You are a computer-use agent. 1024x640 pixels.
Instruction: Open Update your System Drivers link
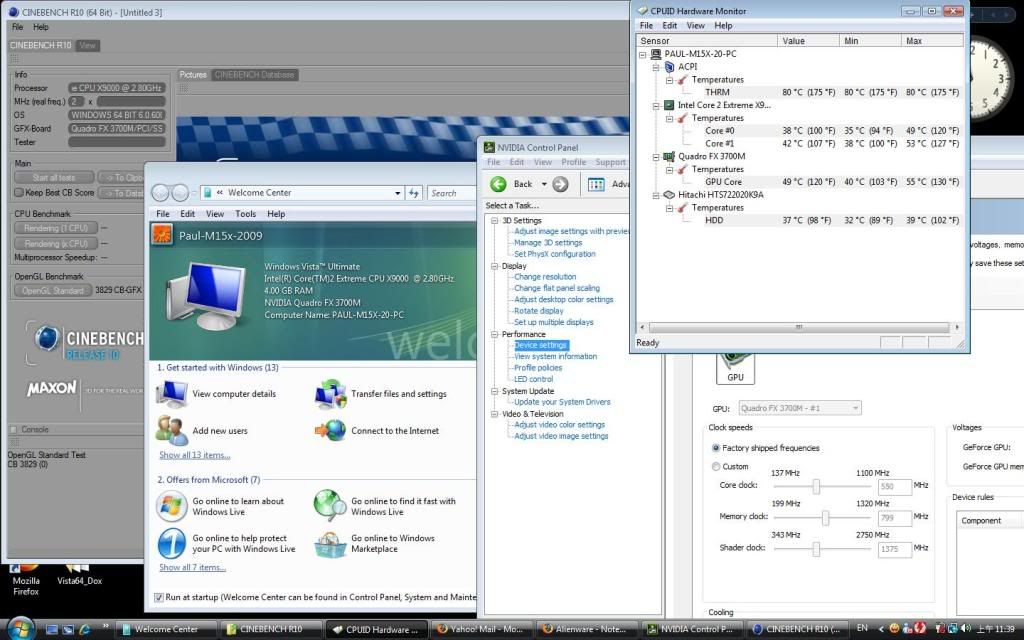click(561, 402)
